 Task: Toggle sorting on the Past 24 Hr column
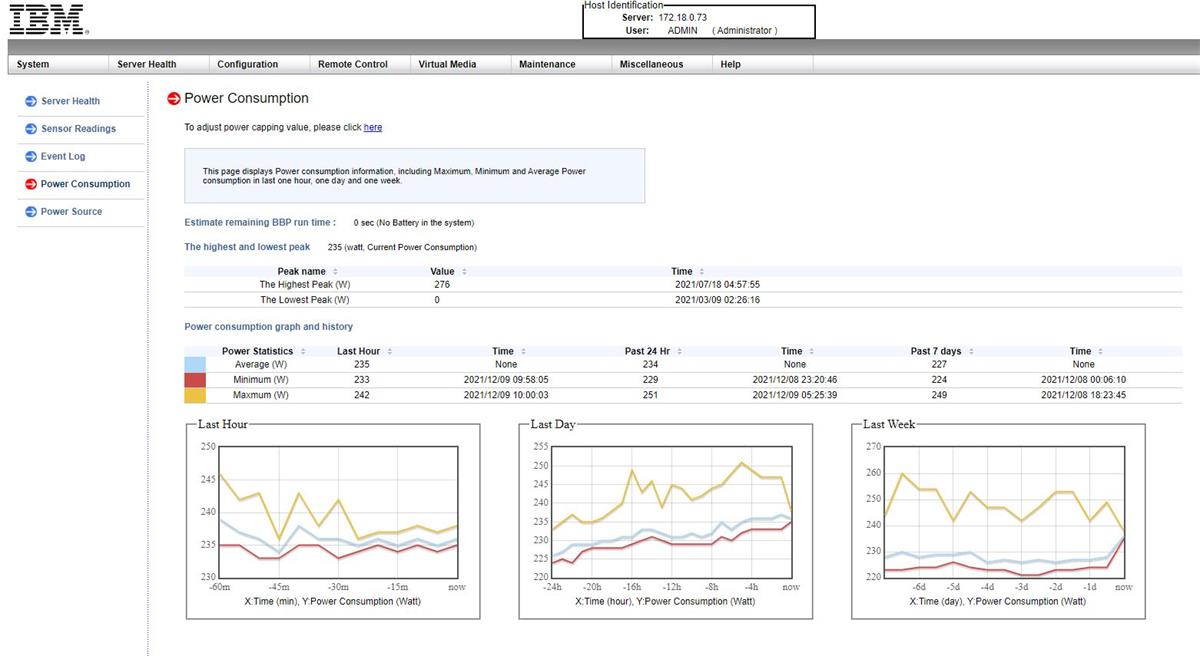(679, 351)
